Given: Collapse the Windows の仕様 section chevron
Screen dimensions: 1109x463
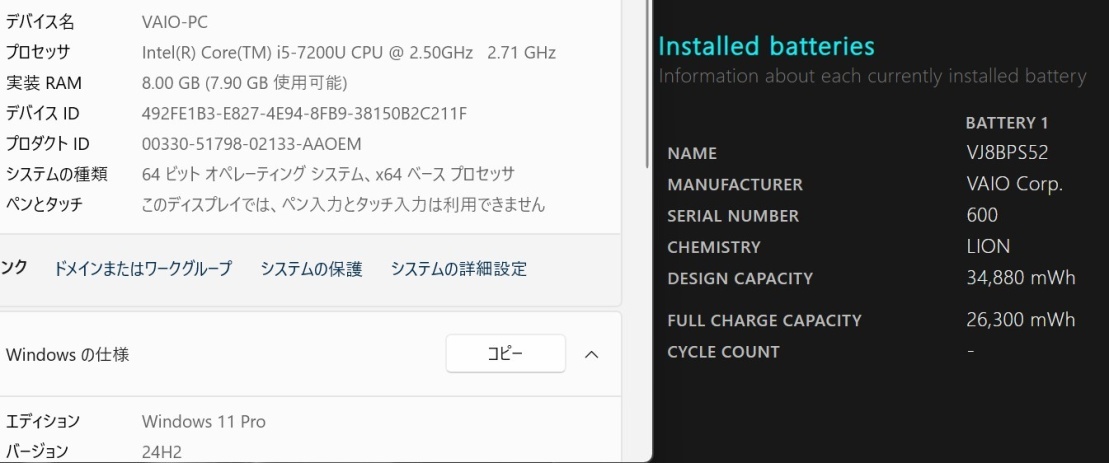Looking at the screenshot, I should [x=591, y=354].
